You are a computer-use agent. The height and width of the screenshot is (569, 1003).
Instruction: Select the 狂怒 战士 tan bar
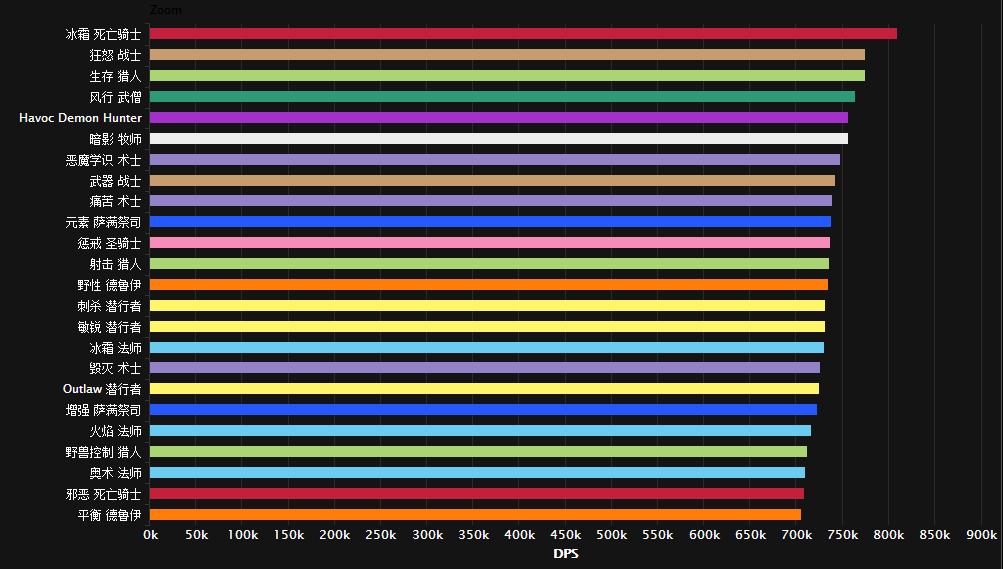(x=507, y=55)
